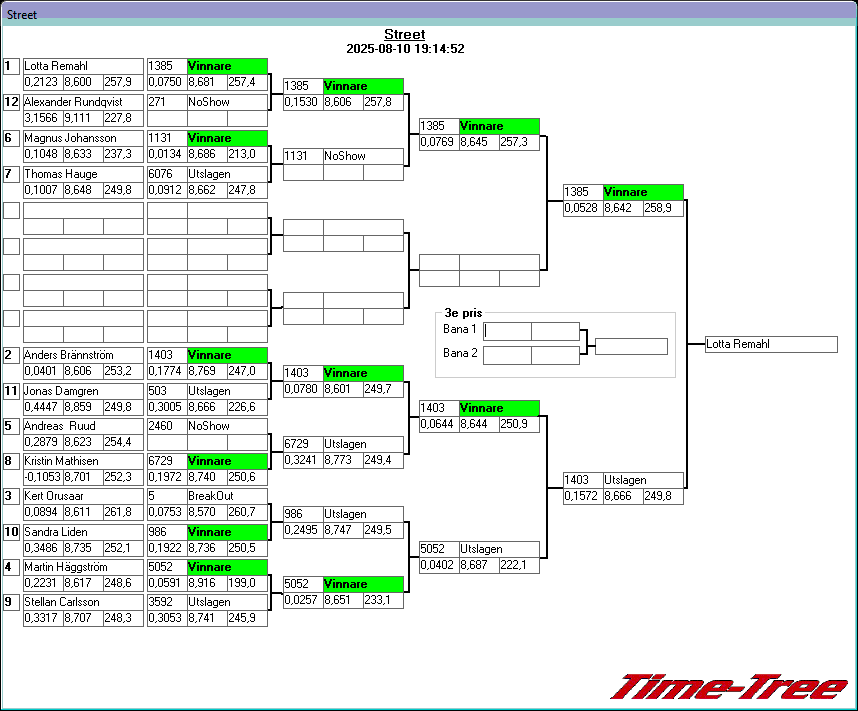Click the seed number 9 box

[x=12, y=602]
